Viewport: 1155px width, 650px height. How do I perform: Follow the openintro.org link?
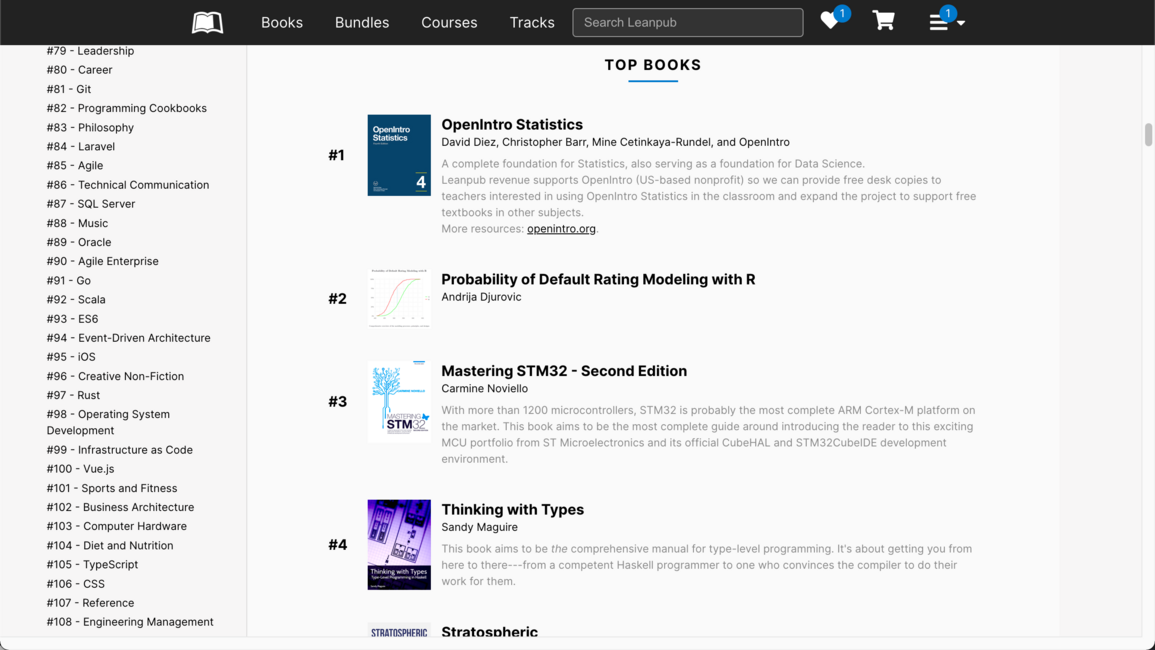point(561,228)
